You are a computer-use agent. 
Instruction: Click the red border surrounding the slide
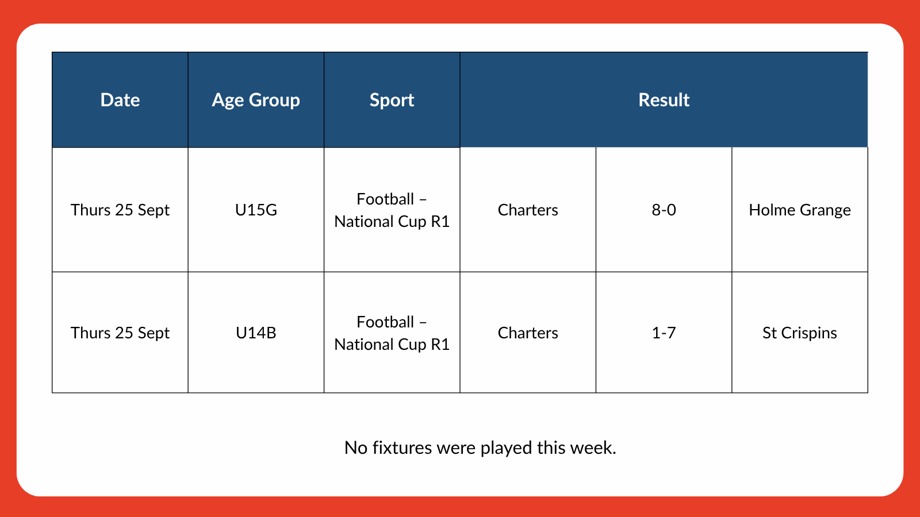tap(8, 258)
